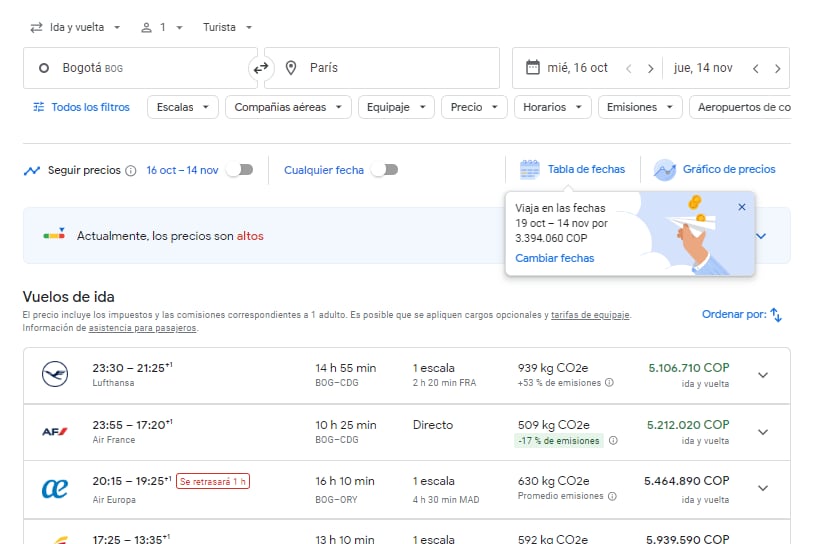Viewport: 823px width, 544px height.
Task: Select Lufthansa 5.106.710 COP price
Action: pos(689,368)
